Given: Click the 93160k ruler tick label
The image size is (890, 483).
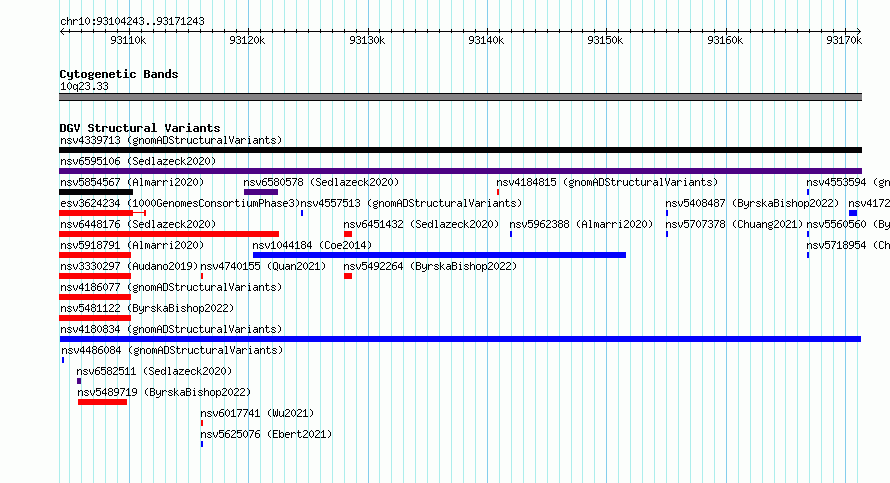Looking at the screenshot, I should [725, 40].
